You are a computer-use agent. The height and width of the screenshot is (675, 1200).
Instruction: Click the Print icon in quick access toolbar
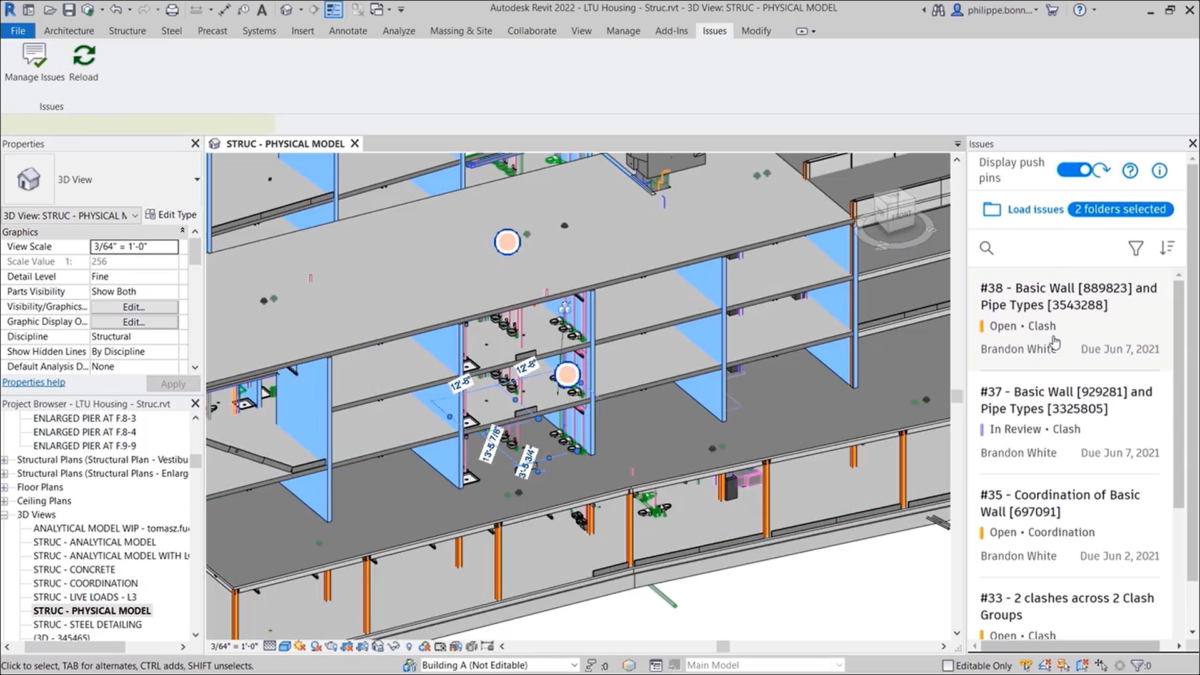[172, 10]
